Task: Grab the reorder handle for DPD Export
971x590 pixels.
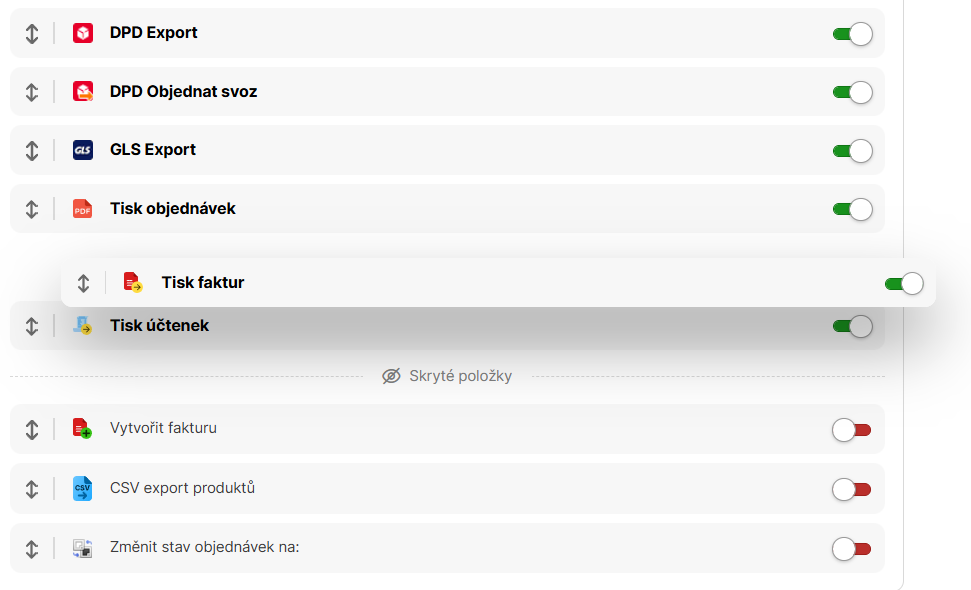Action: [x=32, y=33]
